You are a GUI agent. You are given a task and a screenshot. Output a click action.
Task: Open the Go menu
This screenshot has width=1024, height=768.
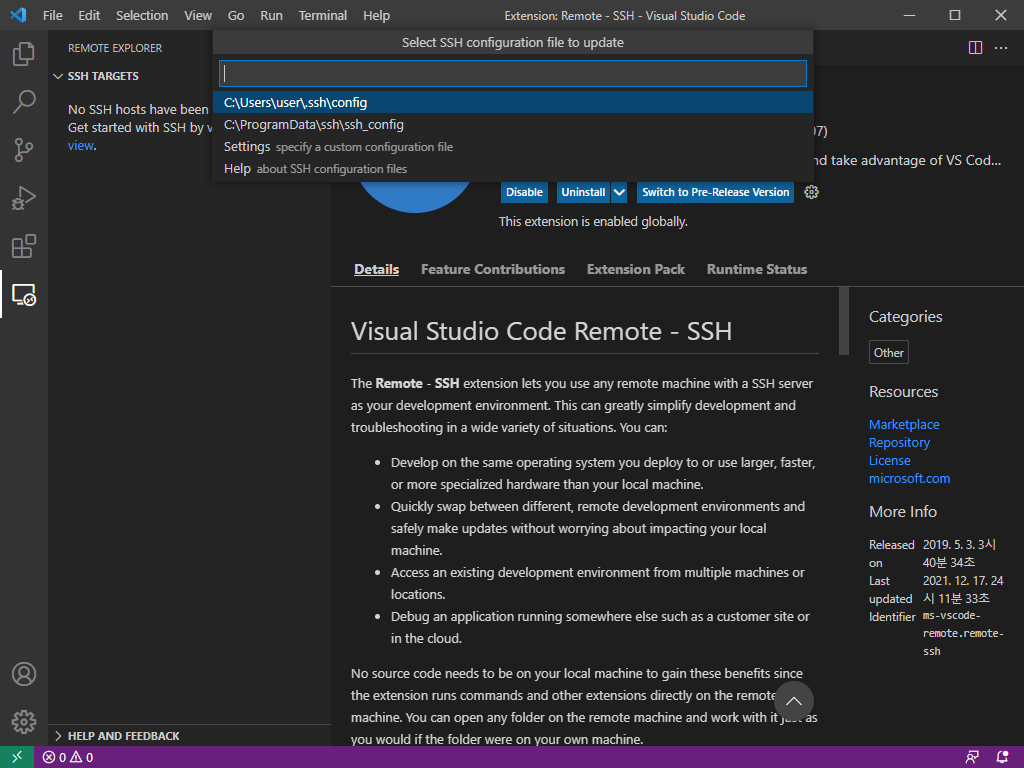pos(236,15)
